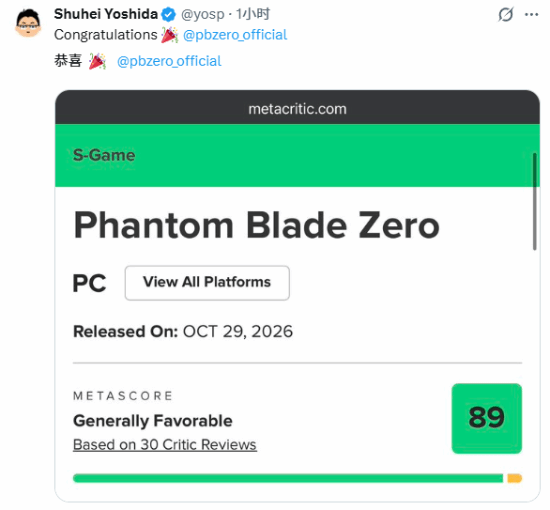Click the View All Platforms button
The height and width of the screenshot is (510, 550).
207,283
